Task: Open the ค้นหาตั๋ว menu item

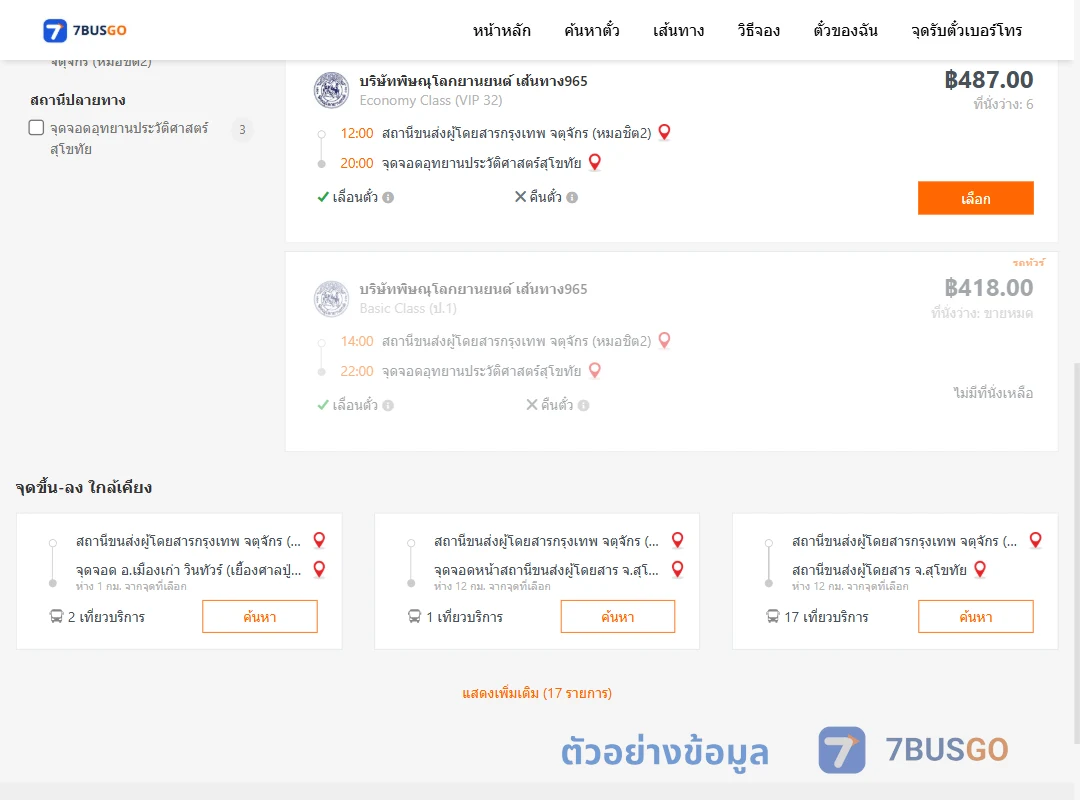Action: pos(592,30)
